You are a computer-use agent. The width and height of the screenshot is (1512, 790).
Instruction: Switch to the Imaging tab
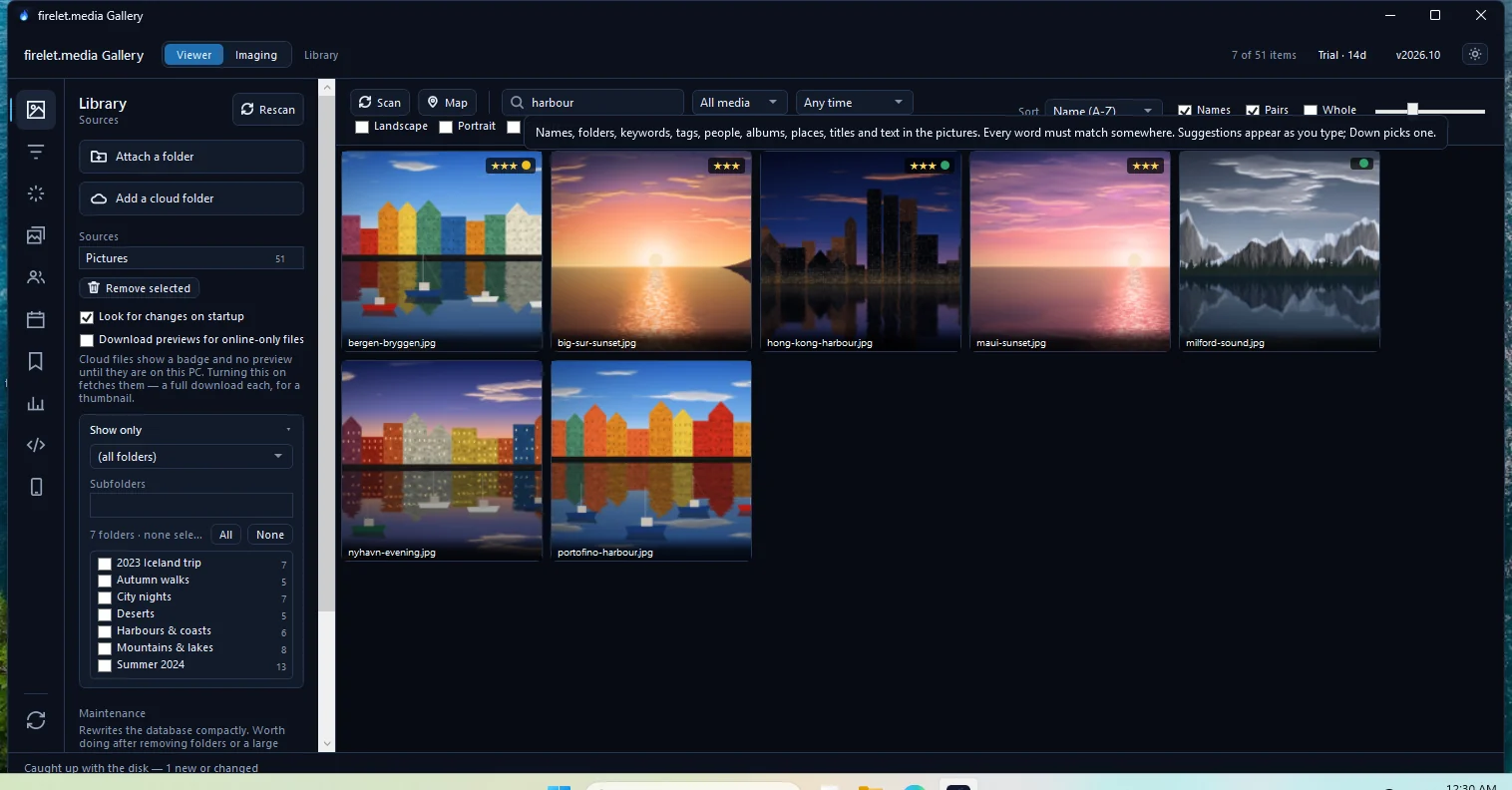tap(256, 55)
